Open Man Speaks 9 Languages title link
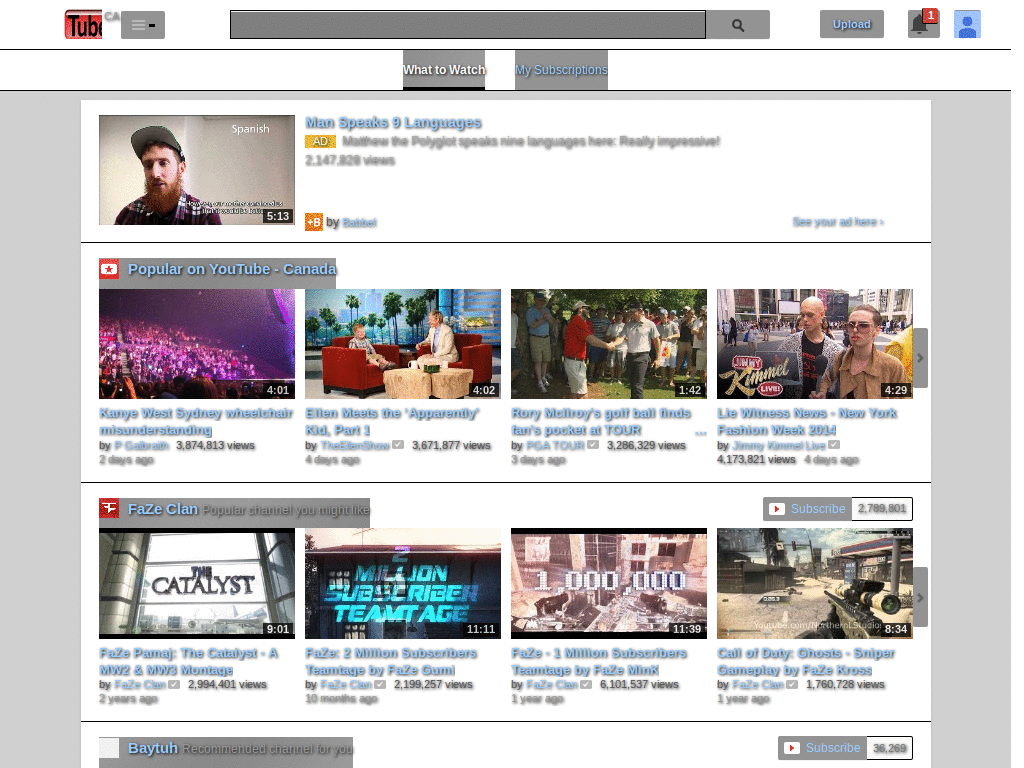Viewport: 1024px width, 768px height. tap(393, 122)
